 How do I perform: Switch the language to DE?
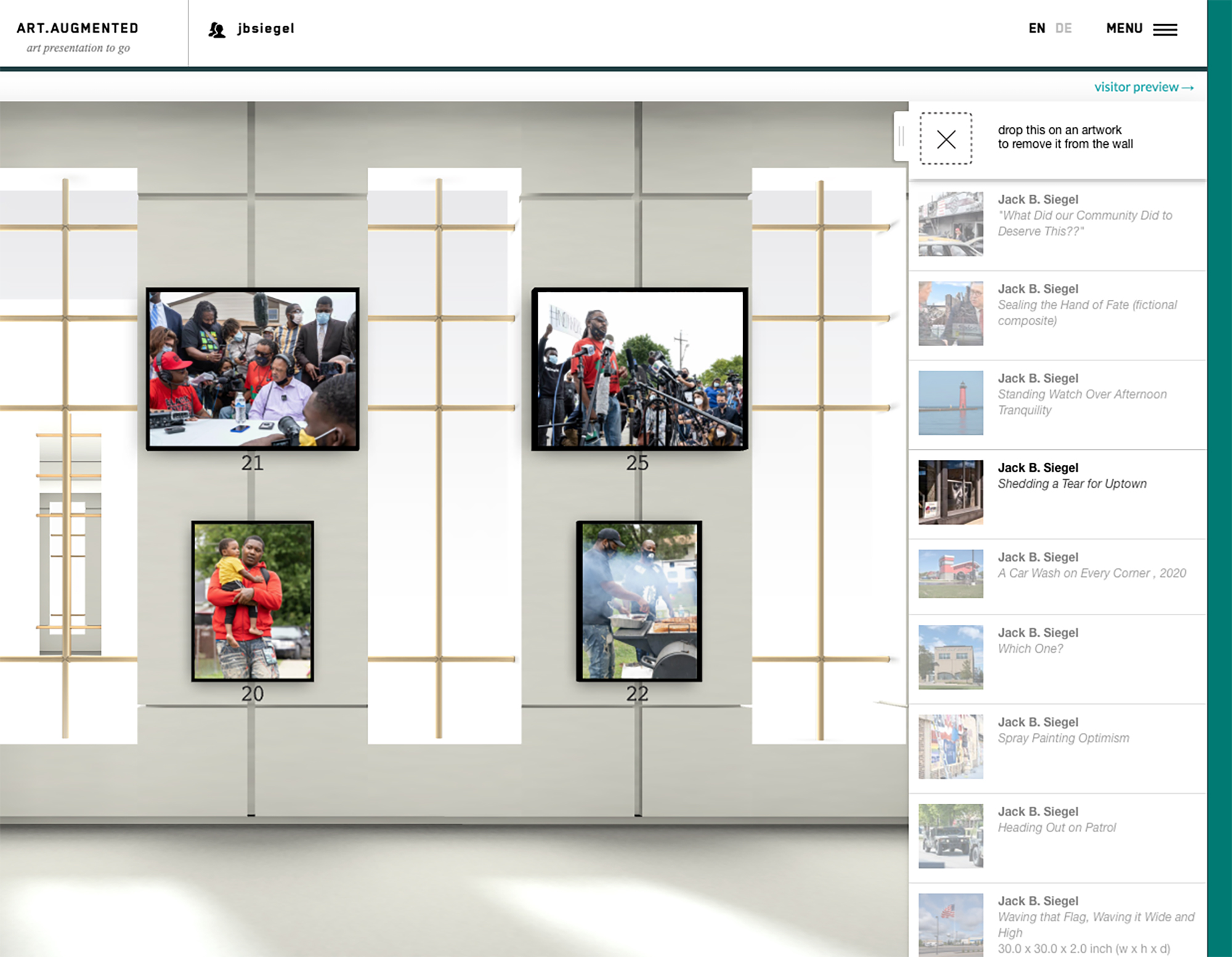click(1063, 28)
